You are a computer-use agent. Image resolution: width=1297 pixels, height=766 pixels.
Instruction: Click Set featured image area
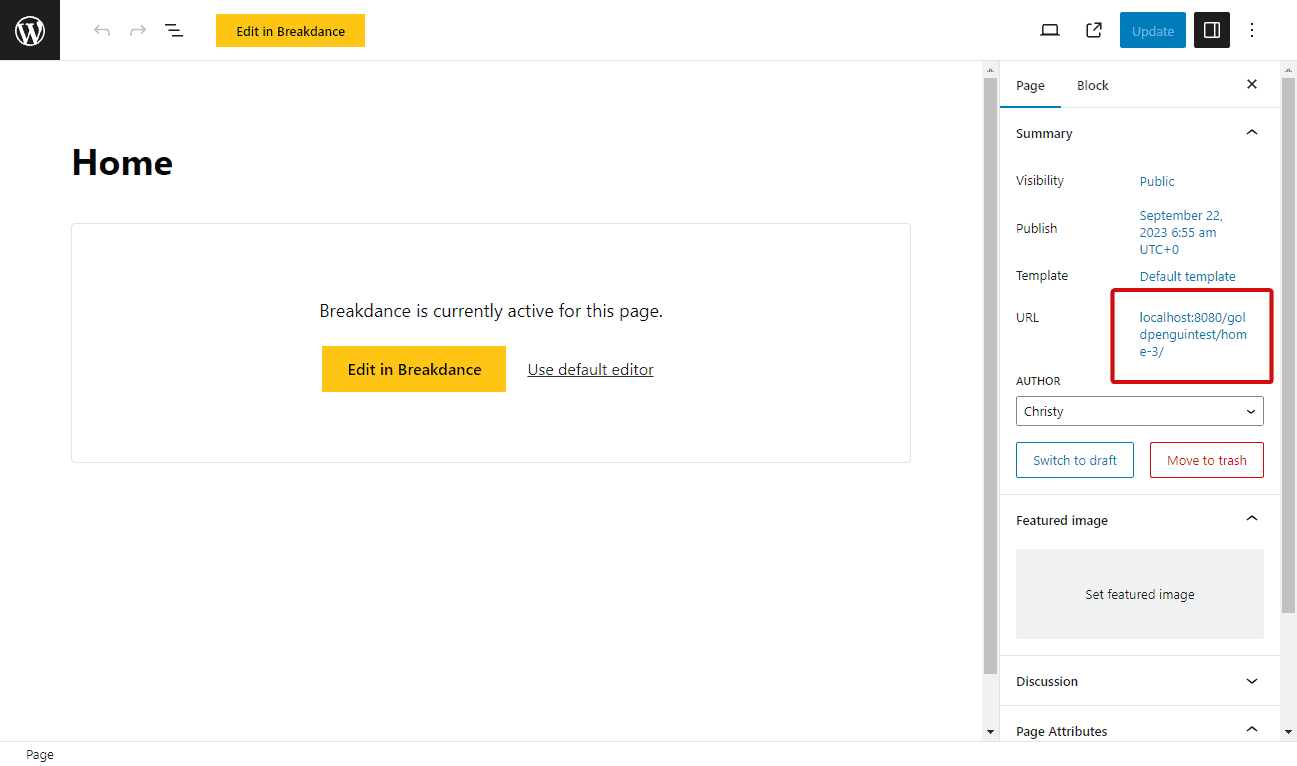coord(1139,594)
